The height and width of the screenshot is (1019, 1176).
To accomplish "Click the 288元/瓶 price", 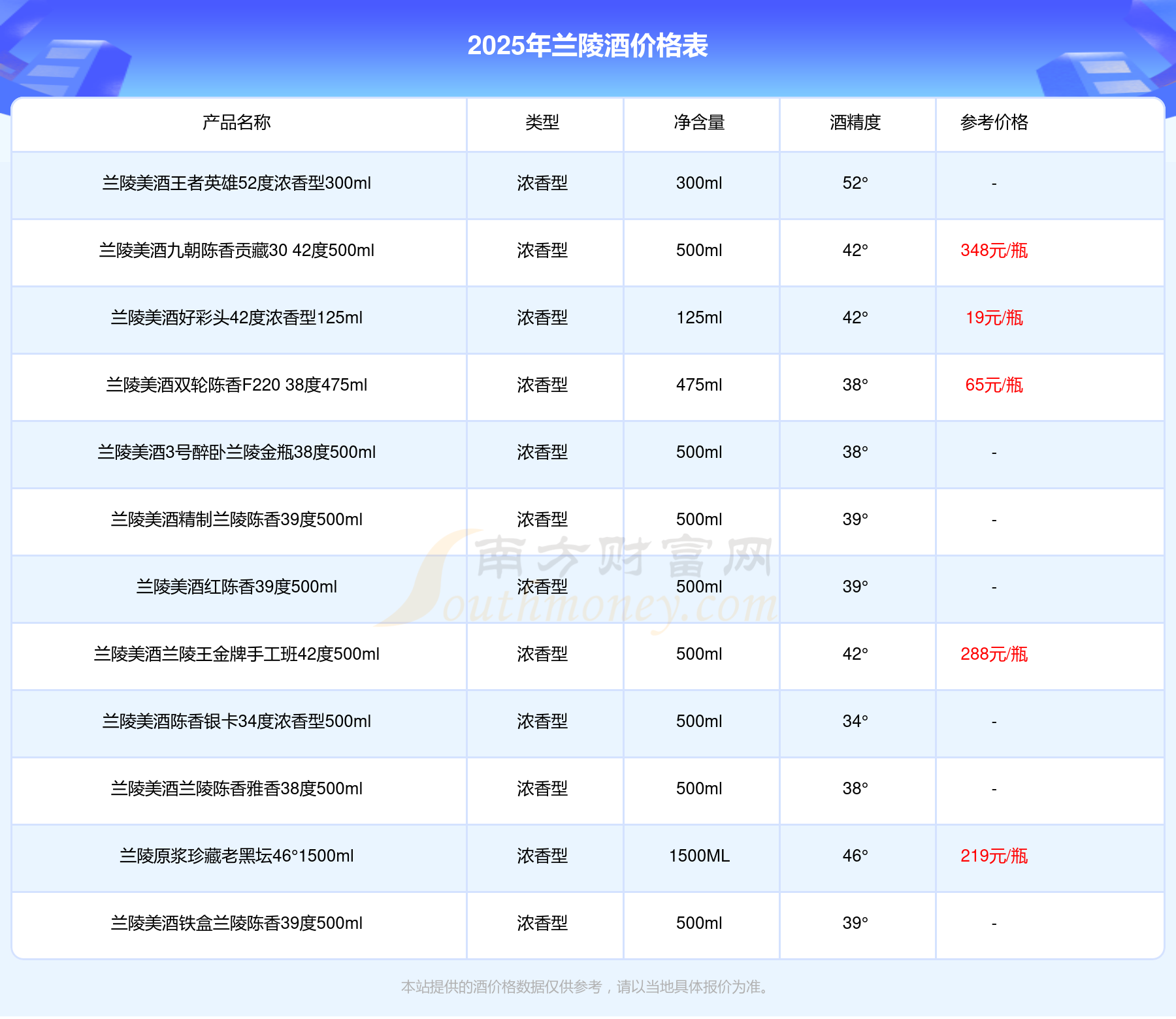I will coord(994,654).
